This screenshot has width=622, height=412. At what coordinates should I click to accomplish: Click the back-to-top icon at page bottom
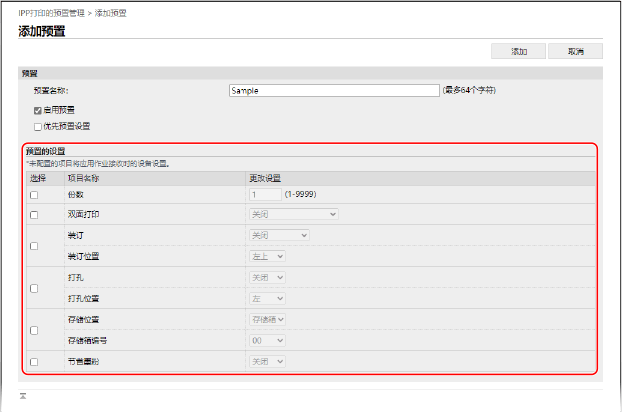[22, 397]
